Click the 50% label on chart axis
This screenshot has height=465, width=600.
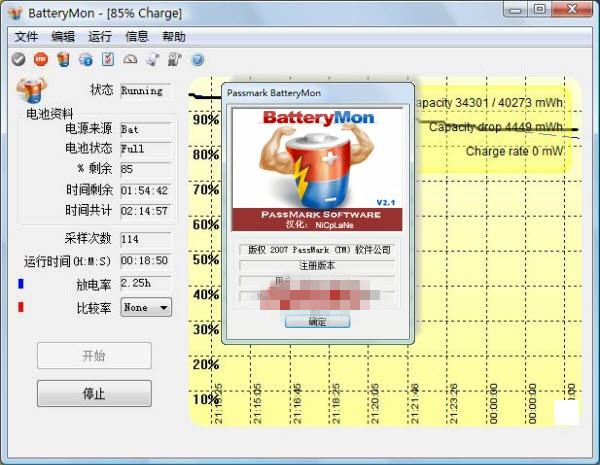click(x=205, y=259)
